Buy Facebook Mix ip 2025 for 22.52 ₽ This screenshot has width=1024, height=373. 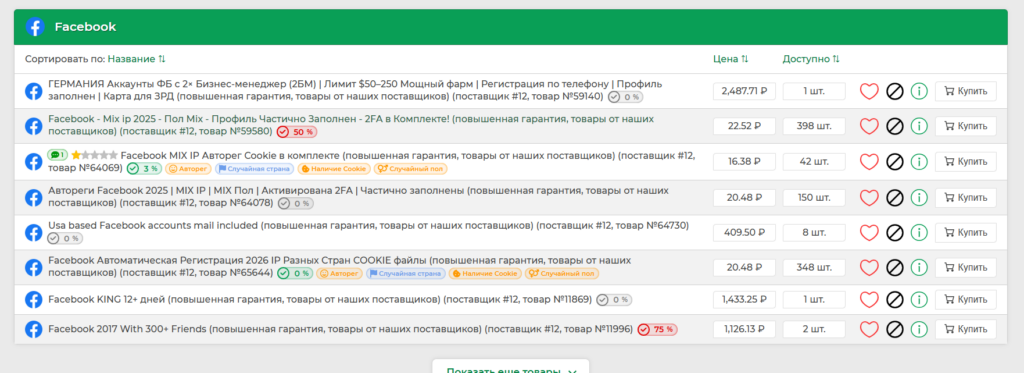coord(966,126)
